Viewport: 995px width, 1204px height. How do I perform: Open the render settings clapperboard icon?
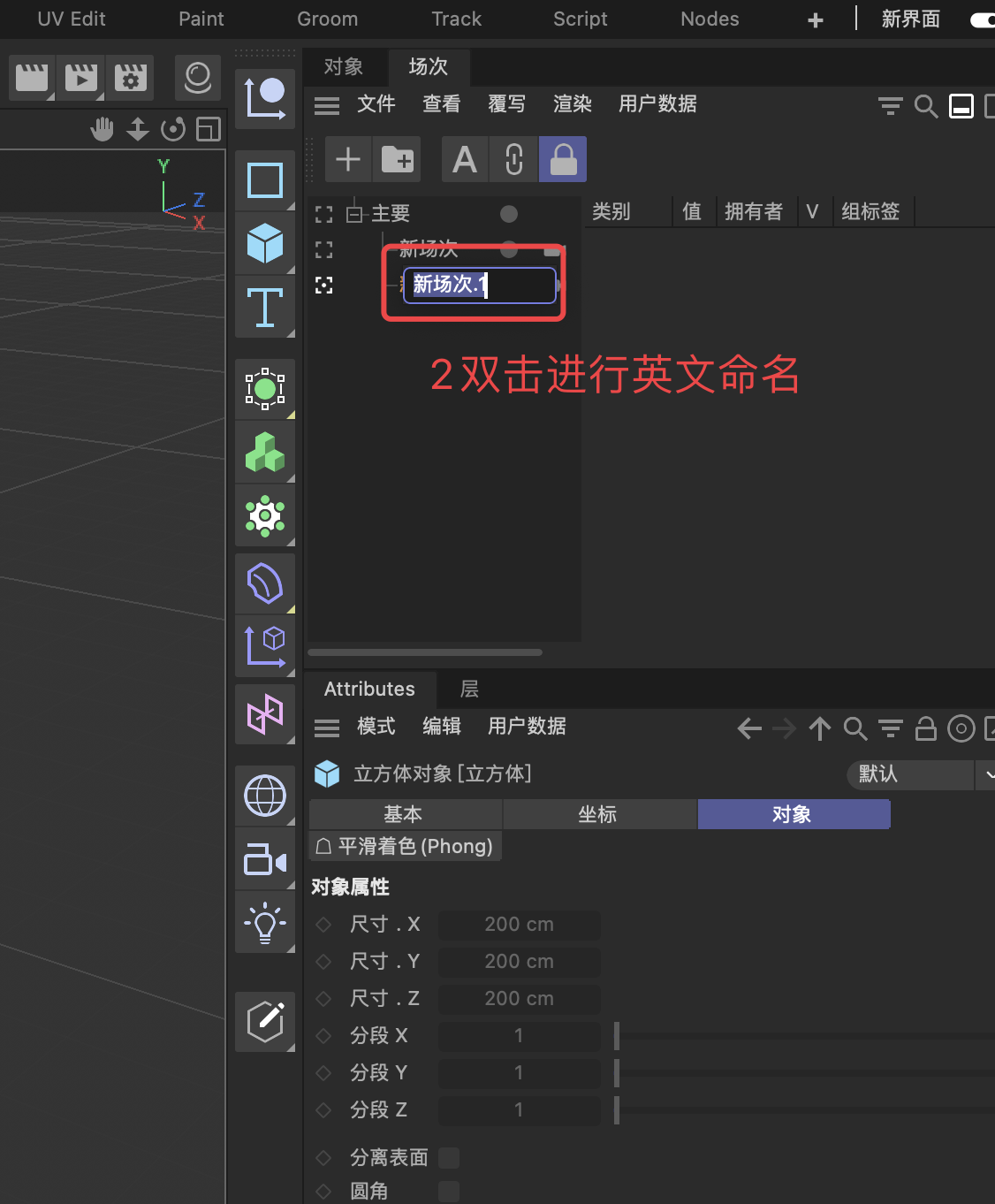click(130, 78)
